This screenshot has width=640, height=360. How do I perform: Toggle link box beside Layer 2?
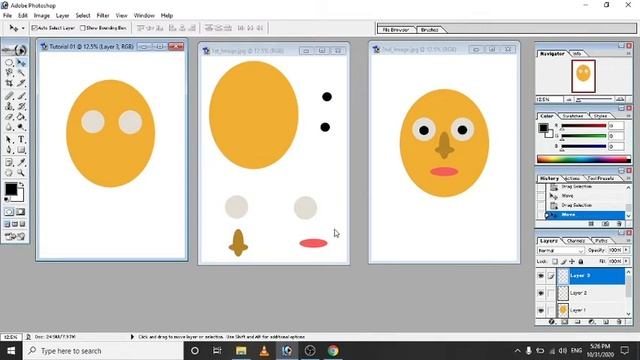click(551, 293)
